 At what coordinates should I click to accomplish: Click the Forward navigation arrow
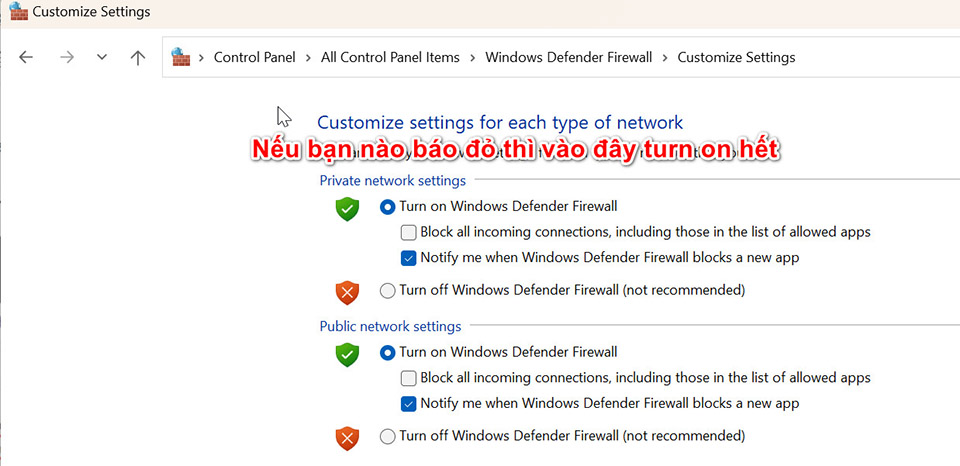click(x=66, y=57)
